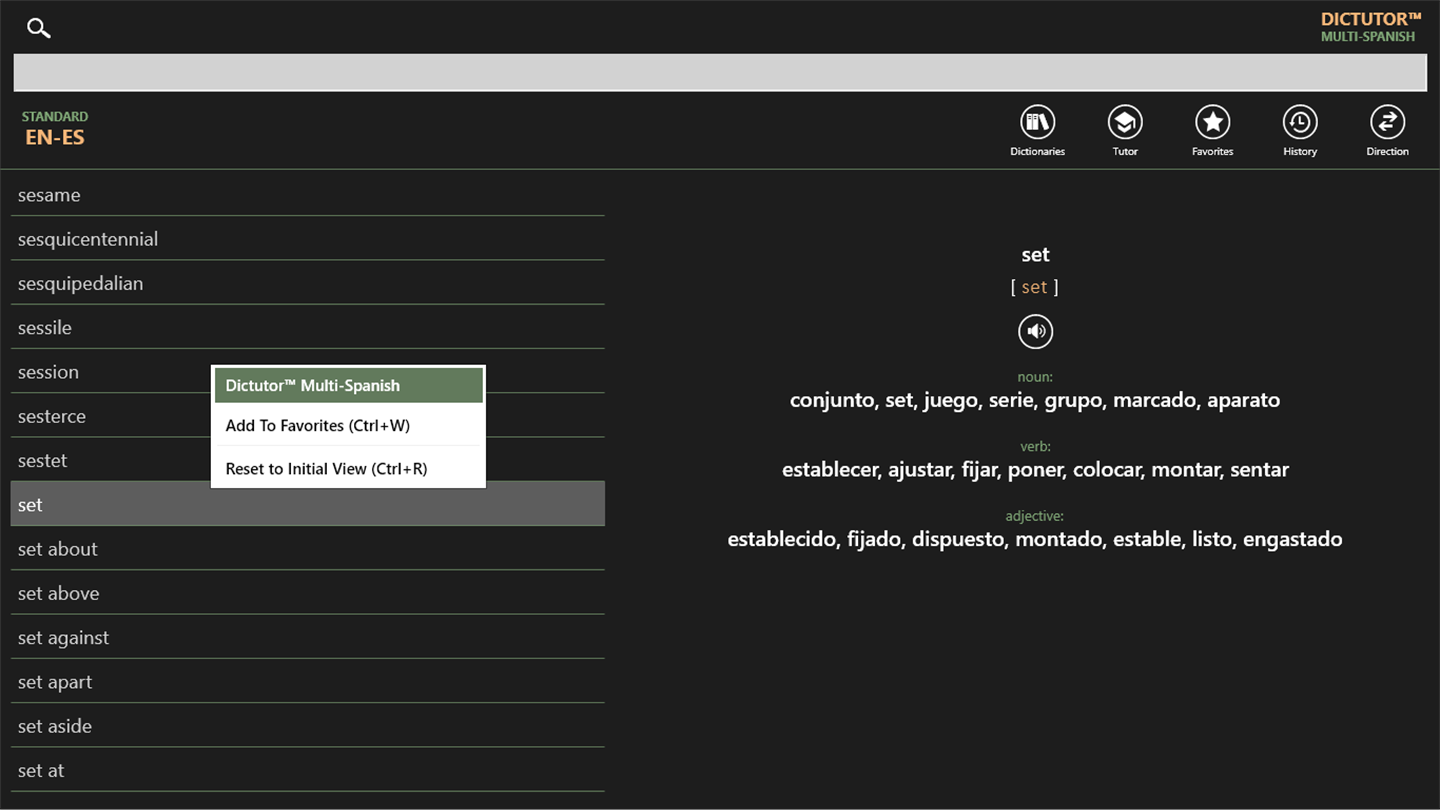This screenshot has width=1440, height=810.
Task: Show the Favorites list
Action: tap(1212, 131)
